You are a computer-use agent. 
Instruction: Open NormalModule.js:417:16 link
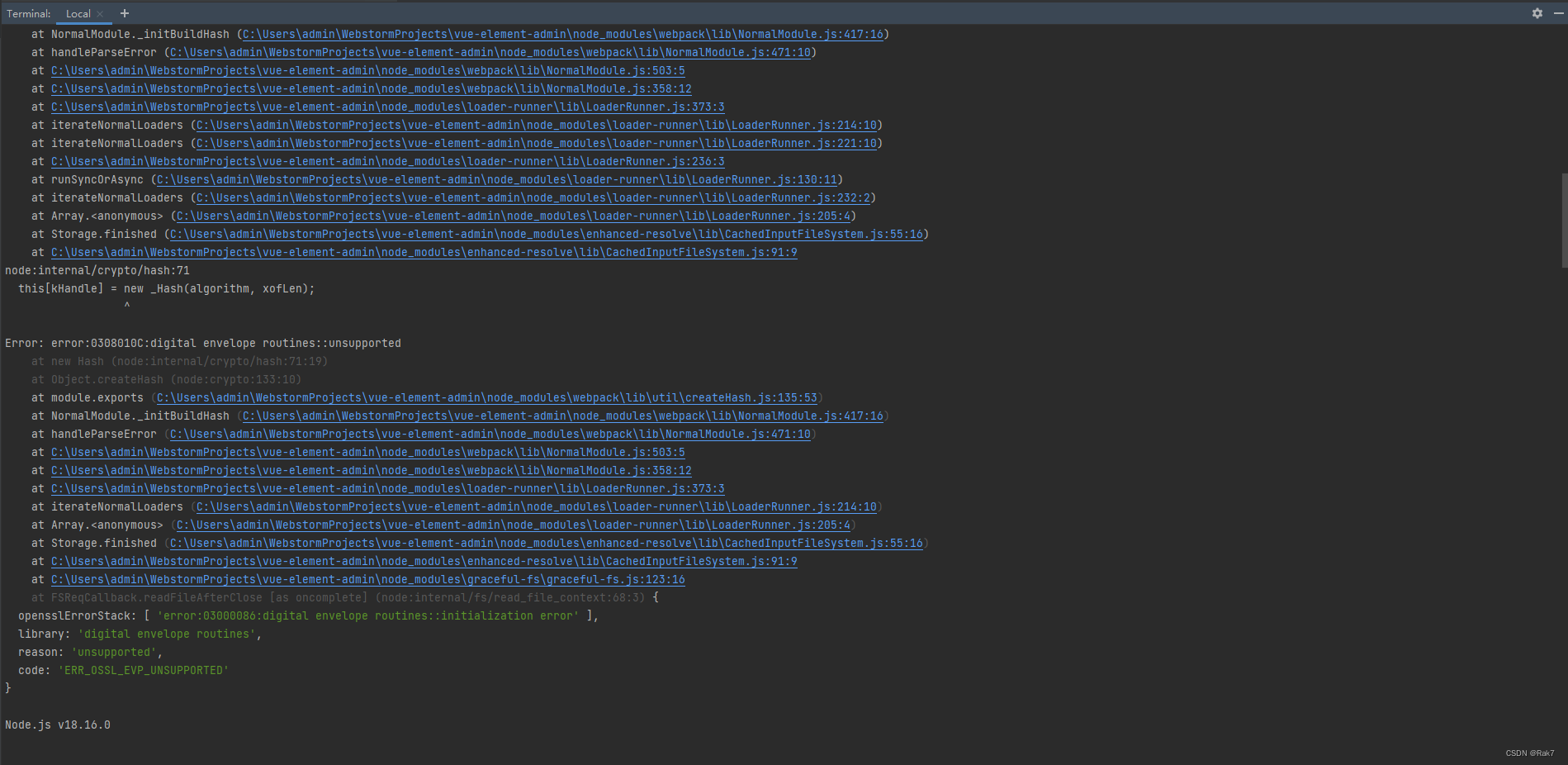561,34
